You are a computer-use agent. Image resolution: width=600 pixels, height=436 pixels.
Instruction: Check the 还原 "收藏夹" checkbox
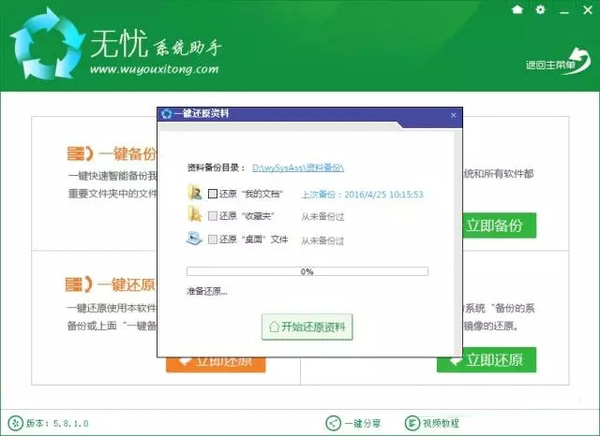point(213,216)
